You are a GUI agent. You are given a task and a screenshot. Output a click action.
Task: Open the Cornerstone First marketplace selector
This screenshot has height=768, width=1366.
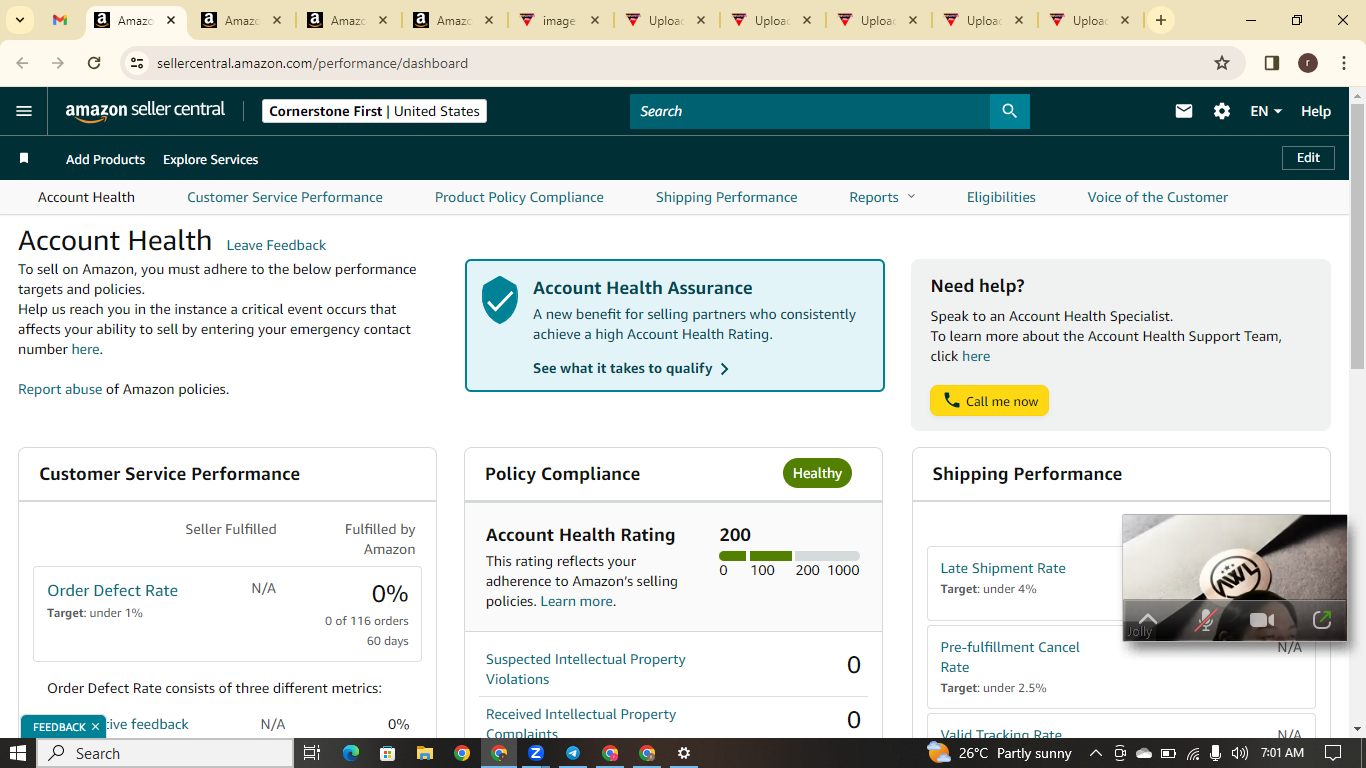(374, 111)
